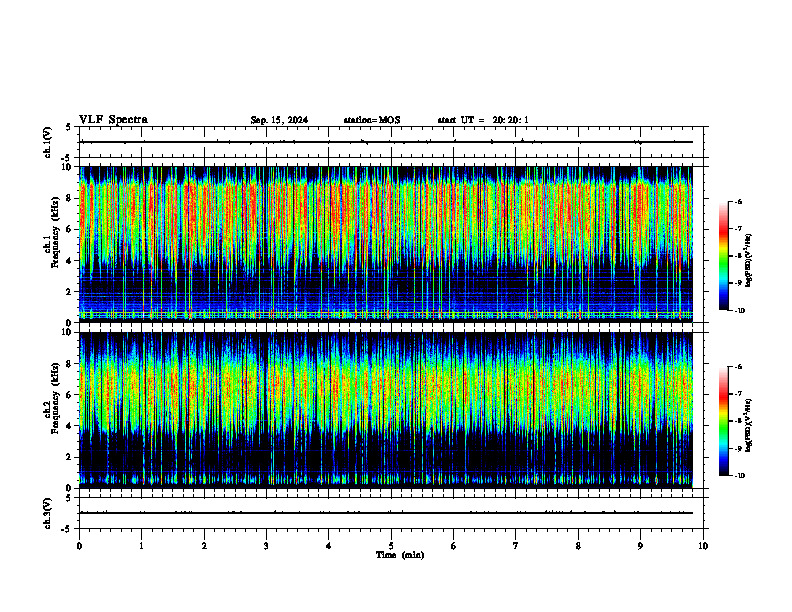This screenshot has height=612, width=792.
Task: Click the ch.1 voltage waveform trace
Action: [386, 142]
